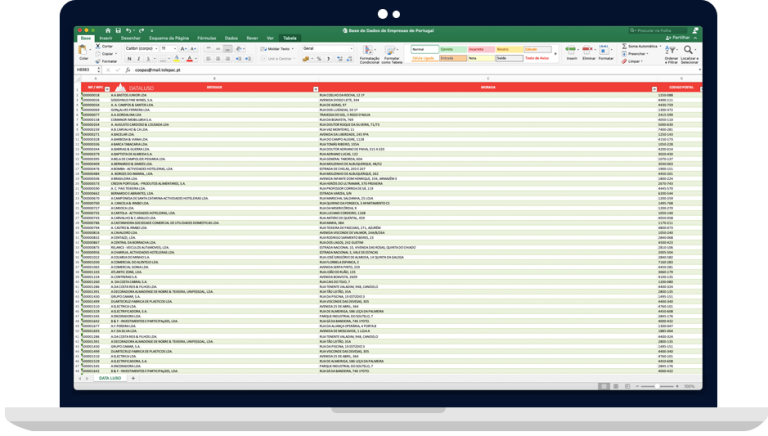Open the Dados ribbon tab

click(x=231, y=38)
